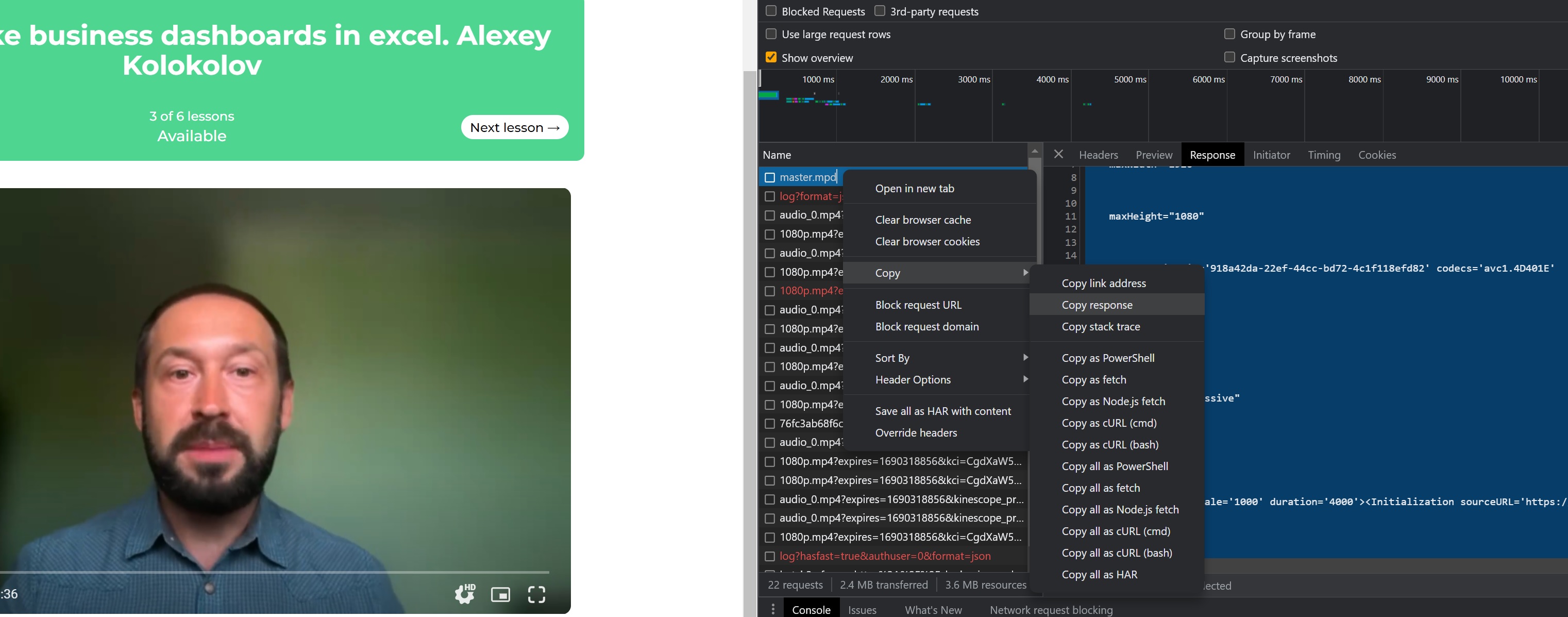This screenshot has width=1568, height=617.
Task: Open video settings gear with HD badge
Action: tap(464, 593)
